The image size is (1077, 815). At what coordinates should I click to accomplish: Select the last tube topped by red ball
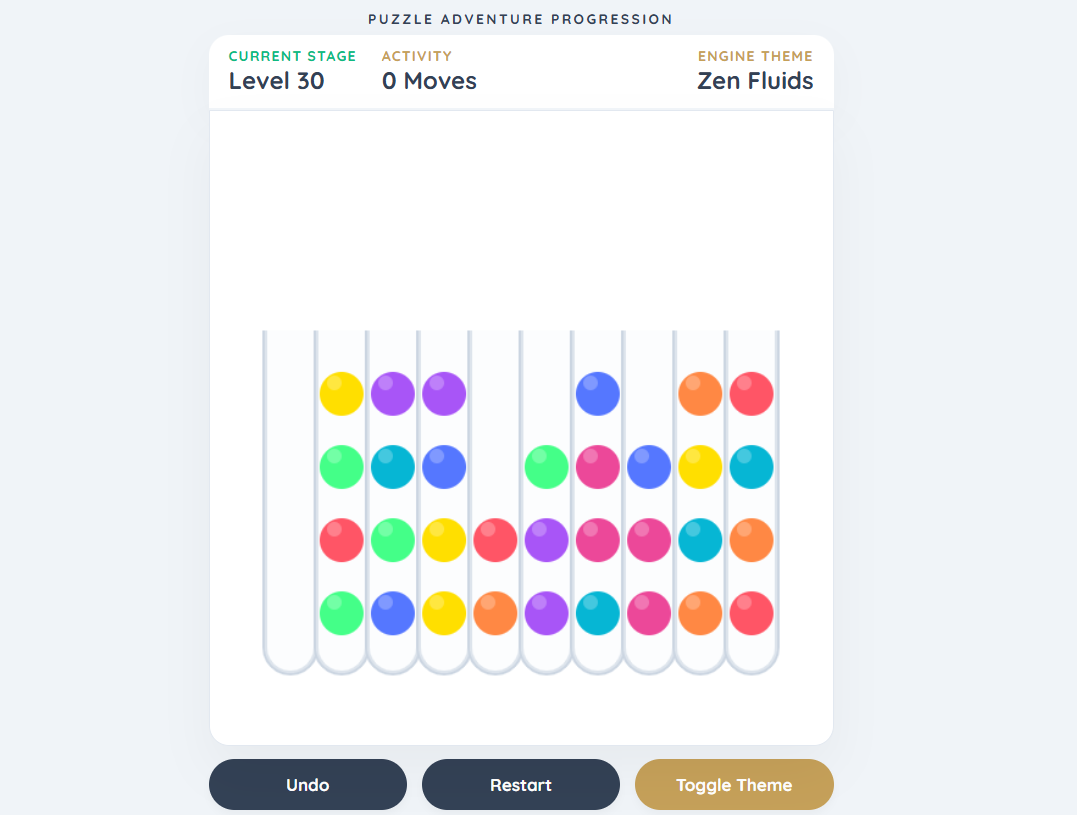(751, 502)
